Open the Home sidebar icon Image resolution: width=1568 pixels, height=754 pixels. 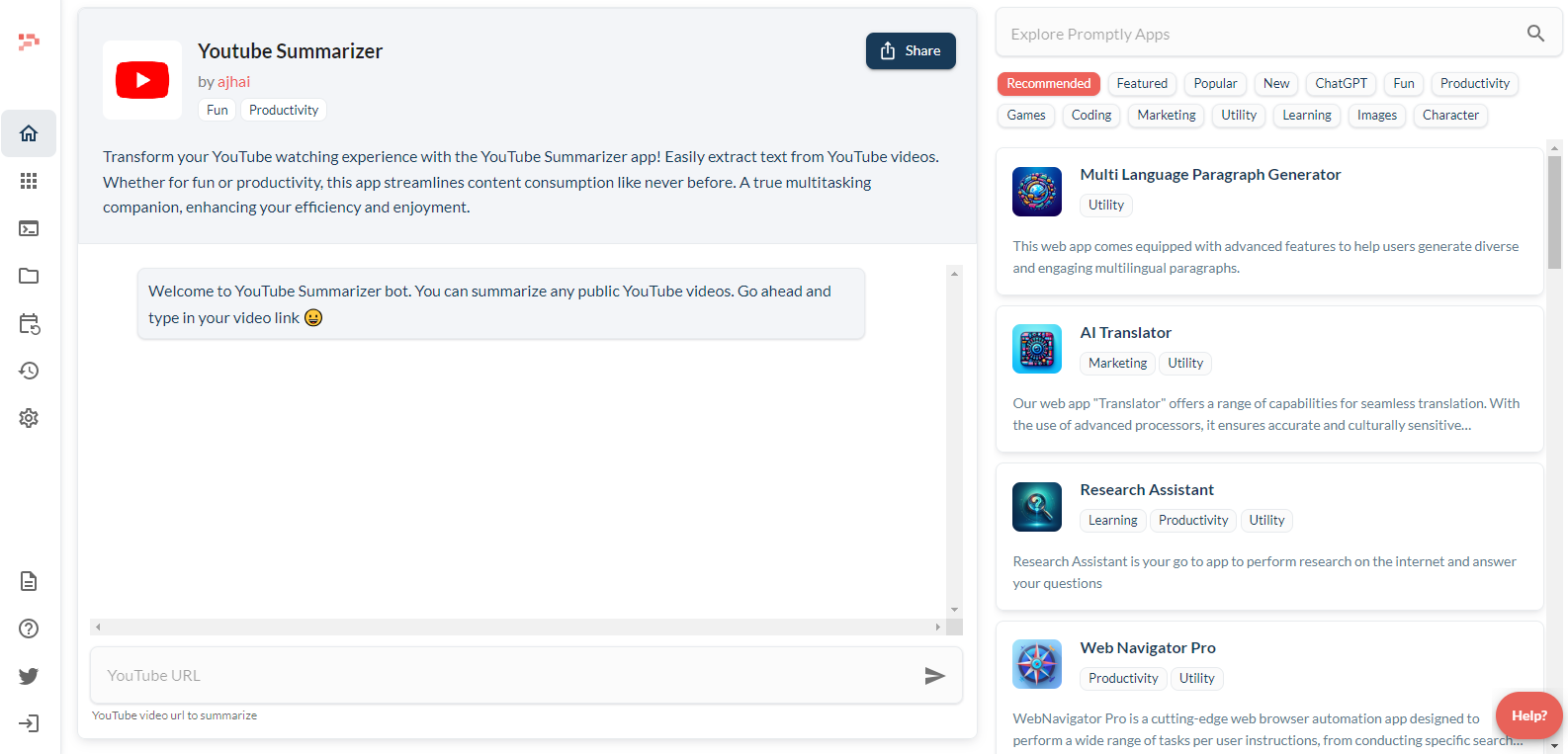click(29, 133)
